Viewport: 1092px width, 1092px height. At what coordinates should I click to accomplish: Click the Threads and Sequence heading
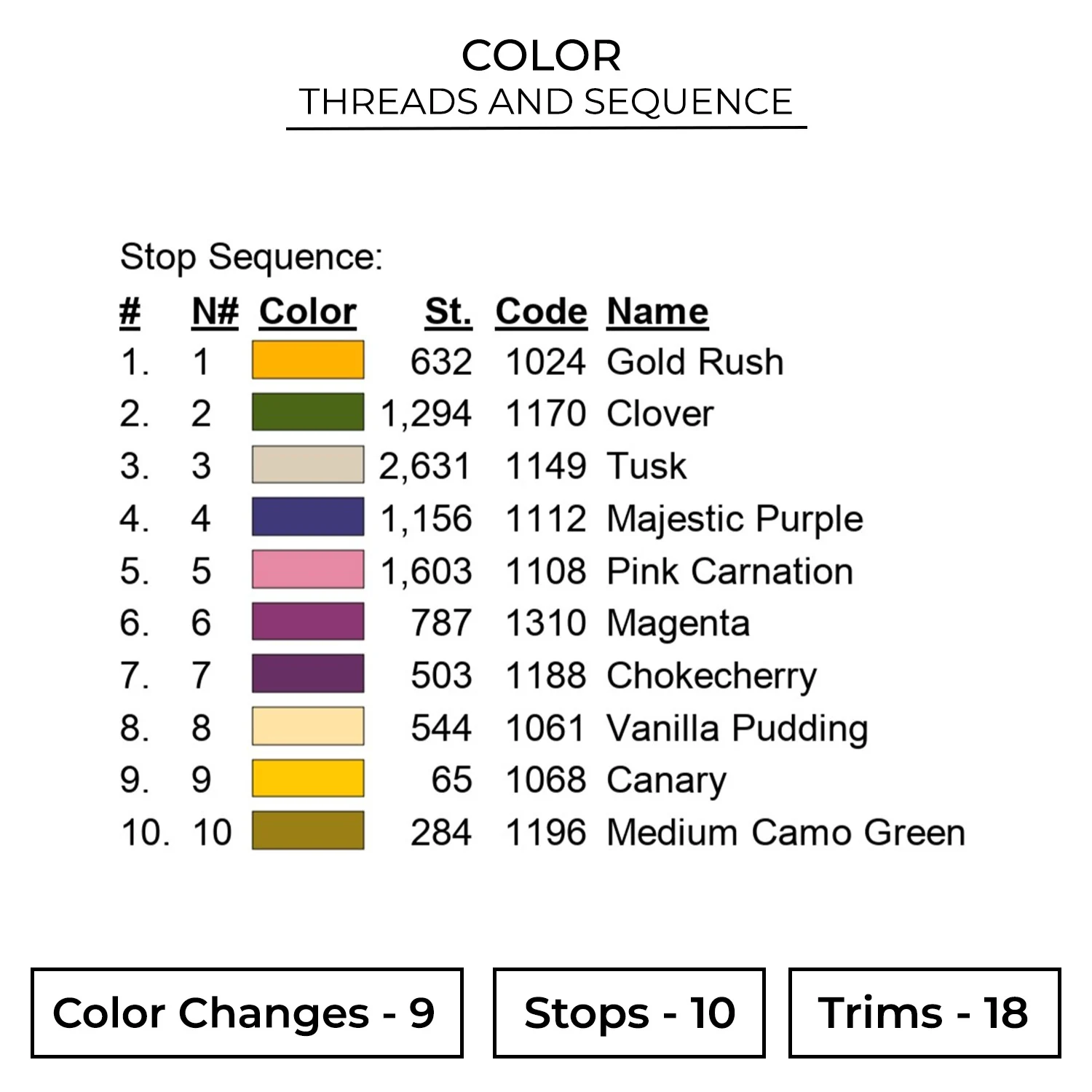(546, 102)
